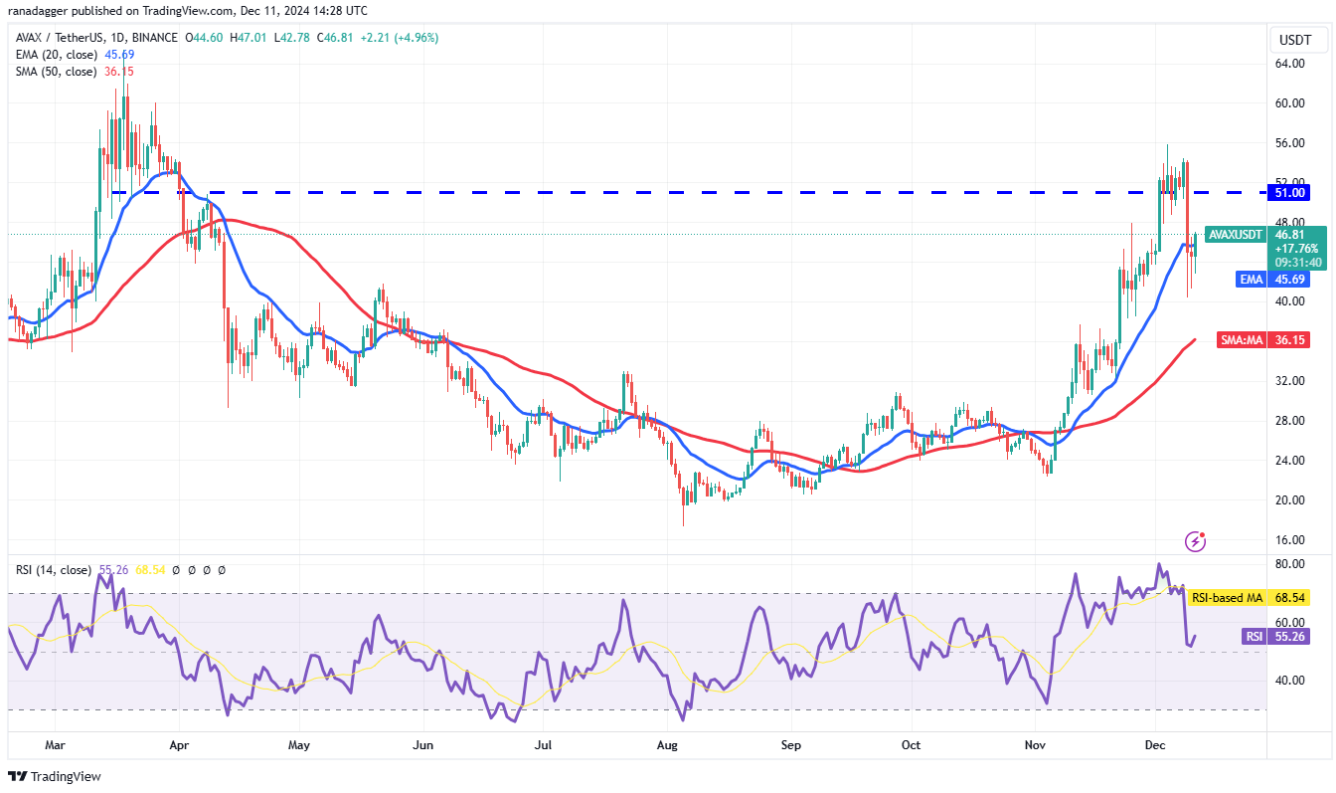The image size is (1336, 793).
Task: Click the 16.00 price axis value
Action: click(x=1290, y=539)
